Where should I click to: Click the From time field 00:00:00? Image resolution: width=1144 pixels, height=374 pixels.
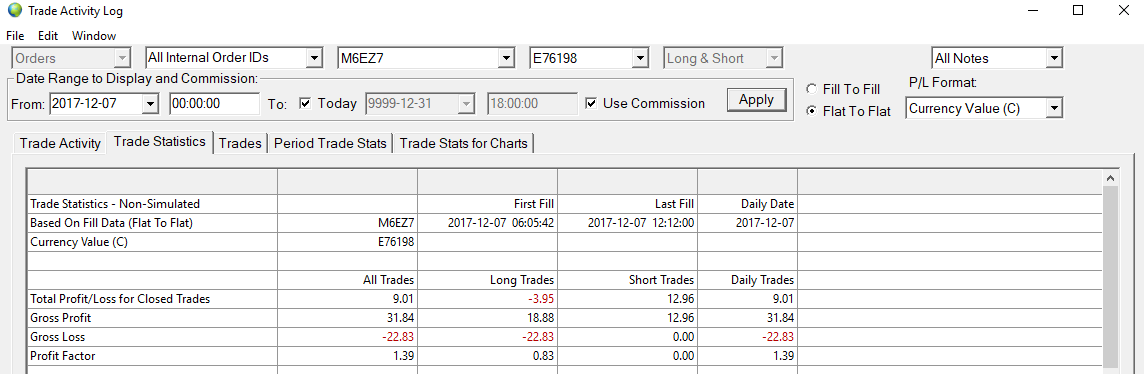coord(214,104)
